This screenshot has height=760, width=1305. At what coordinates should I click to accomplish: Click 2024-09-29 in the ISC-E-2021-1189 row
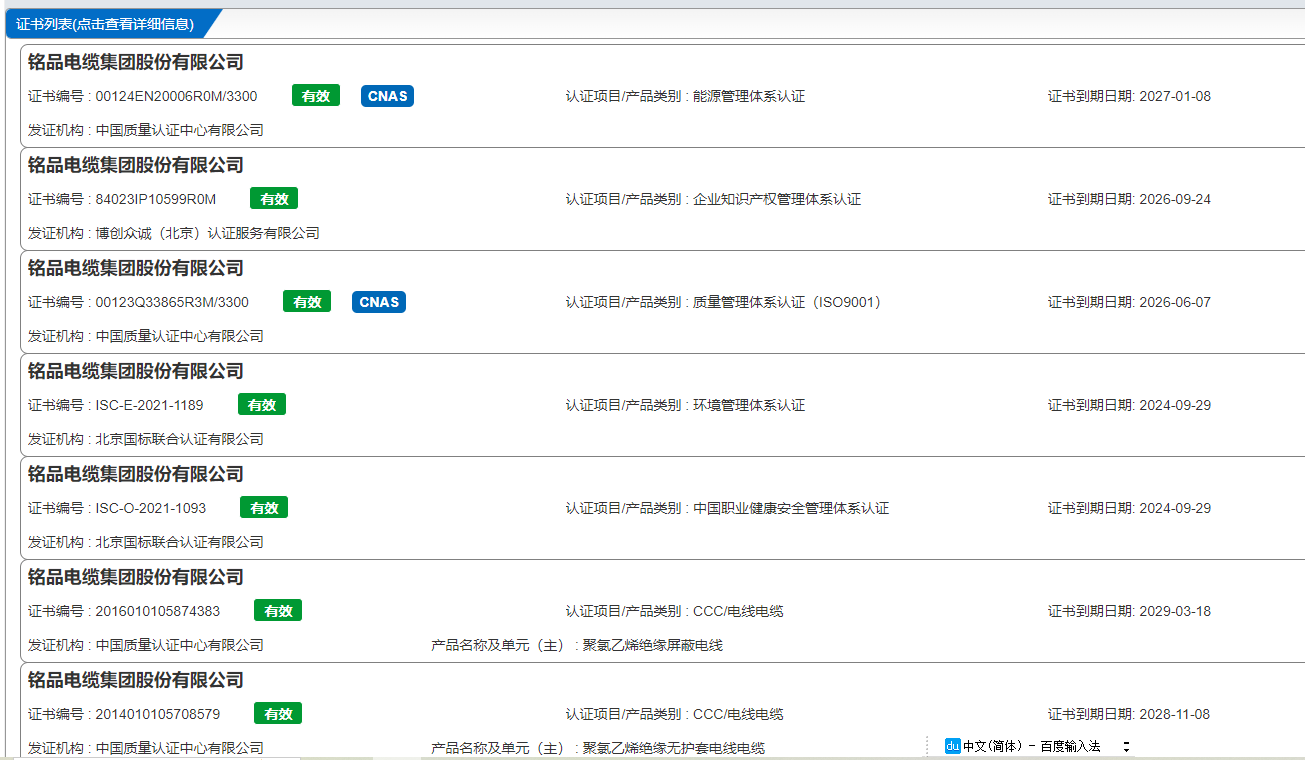tap(1175, 406)
